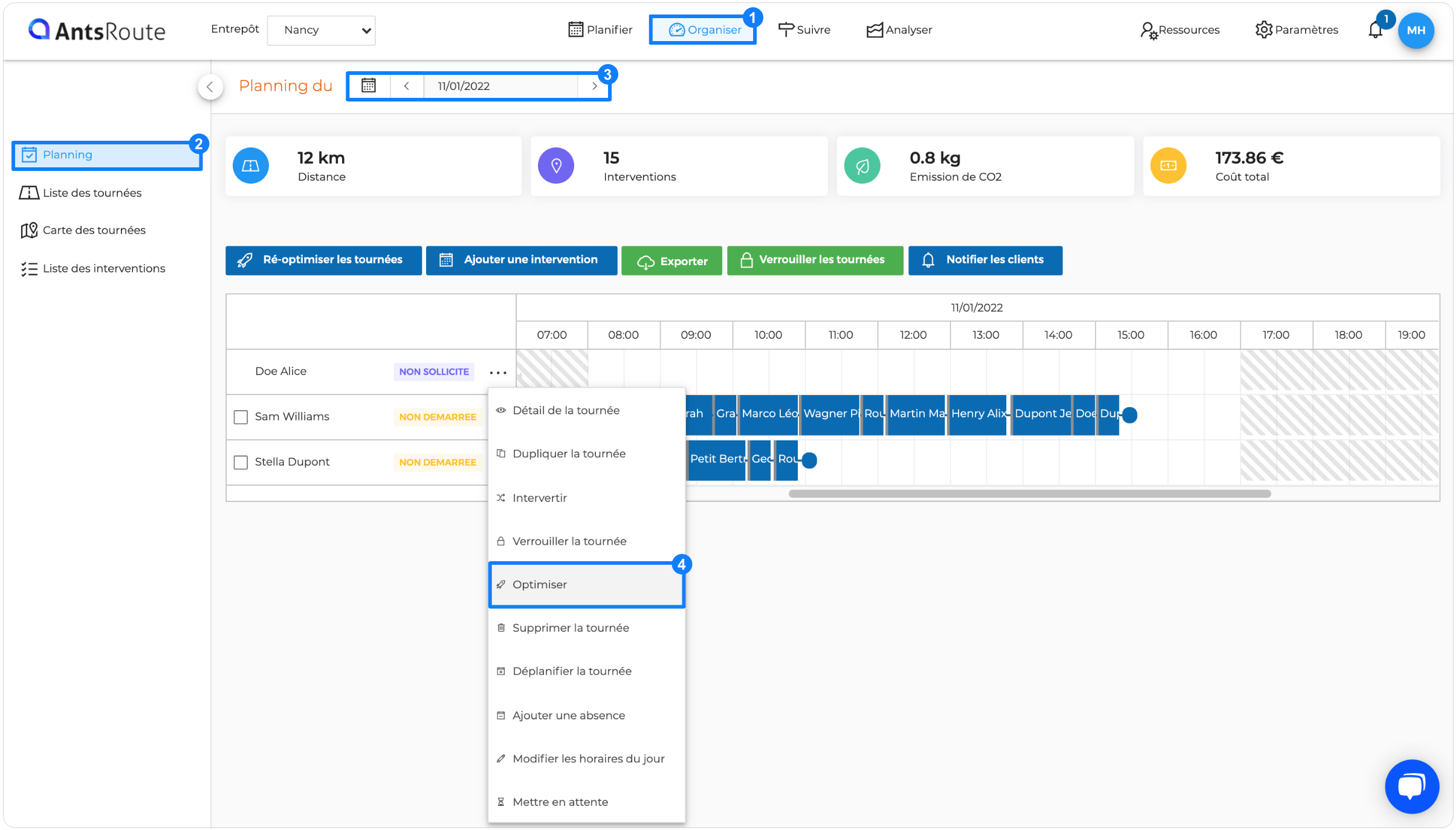The width and height of the screenshot is (1456, 830).
Task: Select Mettre en attente
Action: (586, 802)
